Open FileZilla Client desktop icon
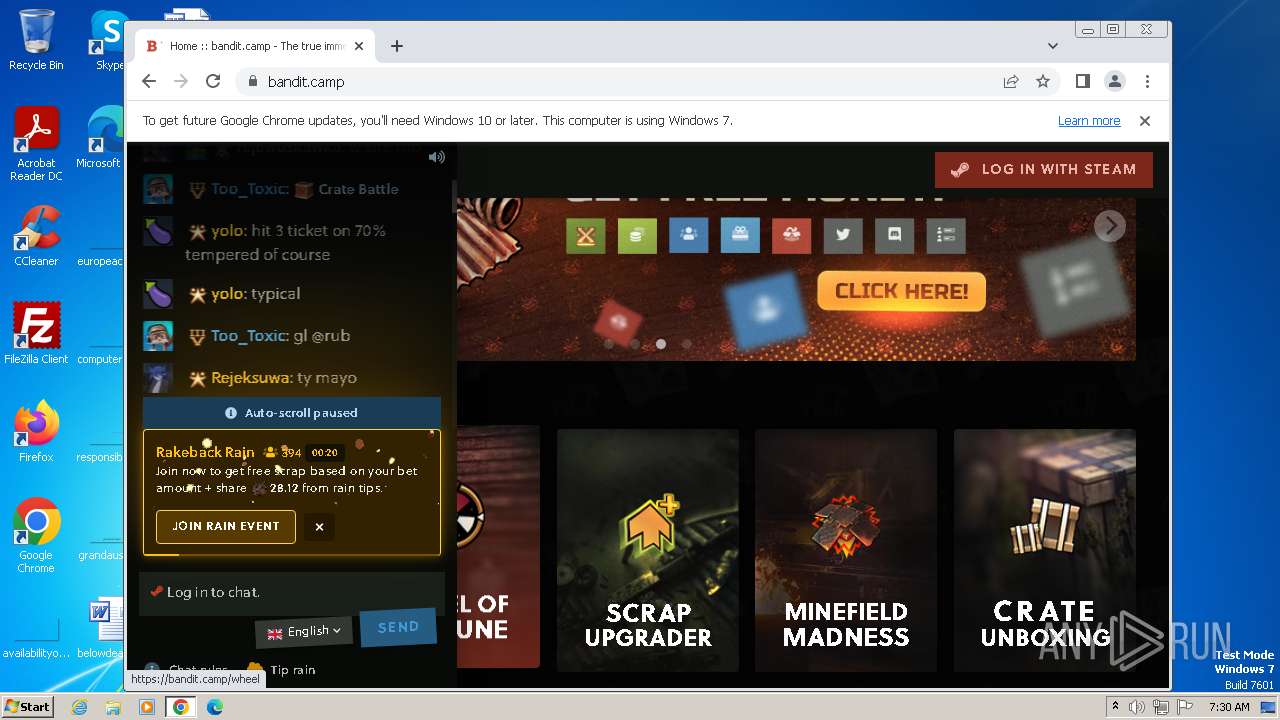Viewport: 1280px width, 720px height. pyautogui.click(x=36, y=334)
